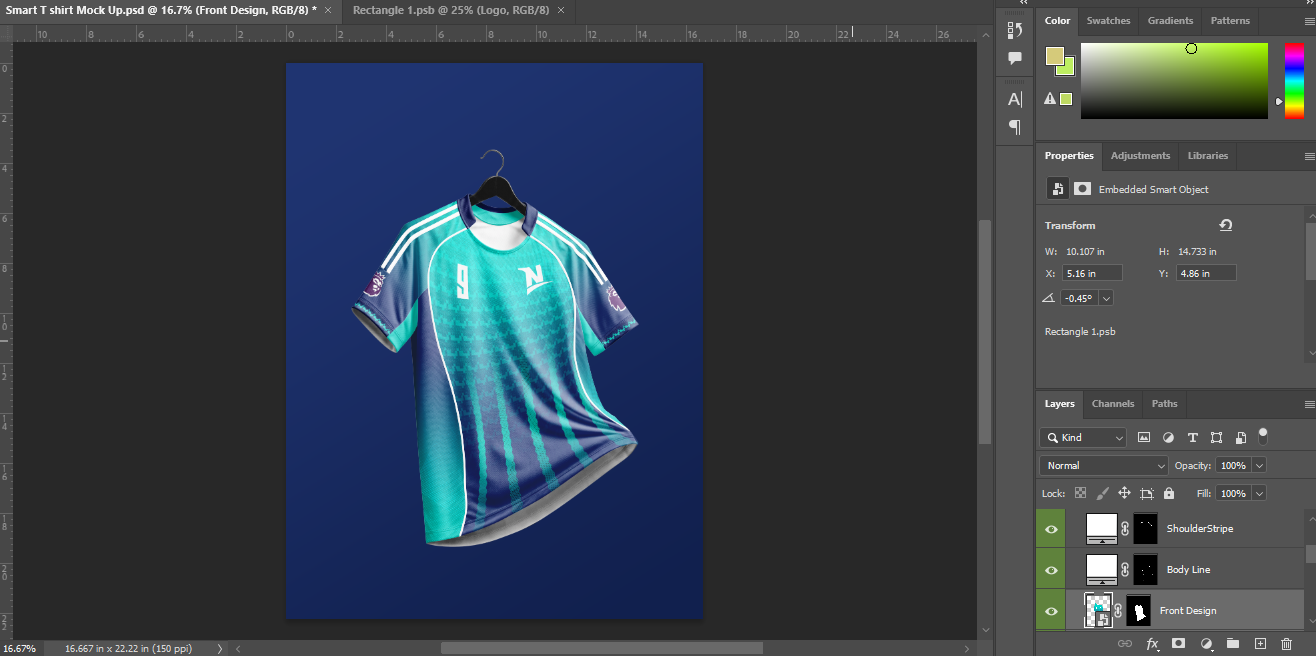Screen dimensions: 1316x656
Task: Toggle lock artboard nesting
Action: (1146, 493)
